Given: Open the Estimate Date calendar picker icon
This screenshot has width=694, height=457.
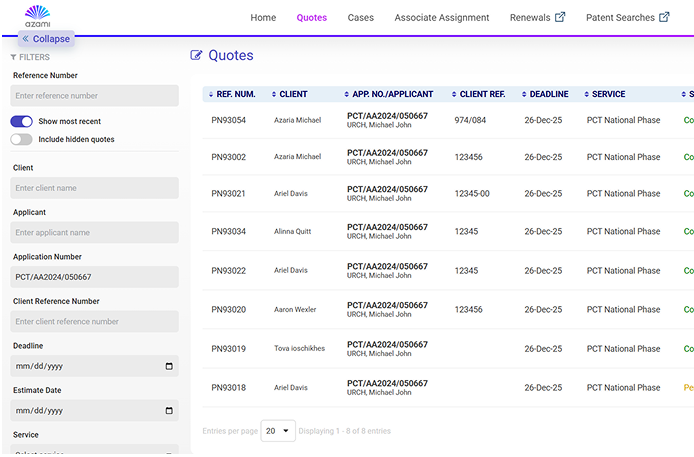Looking at the screenshot, I should point(168,411).
